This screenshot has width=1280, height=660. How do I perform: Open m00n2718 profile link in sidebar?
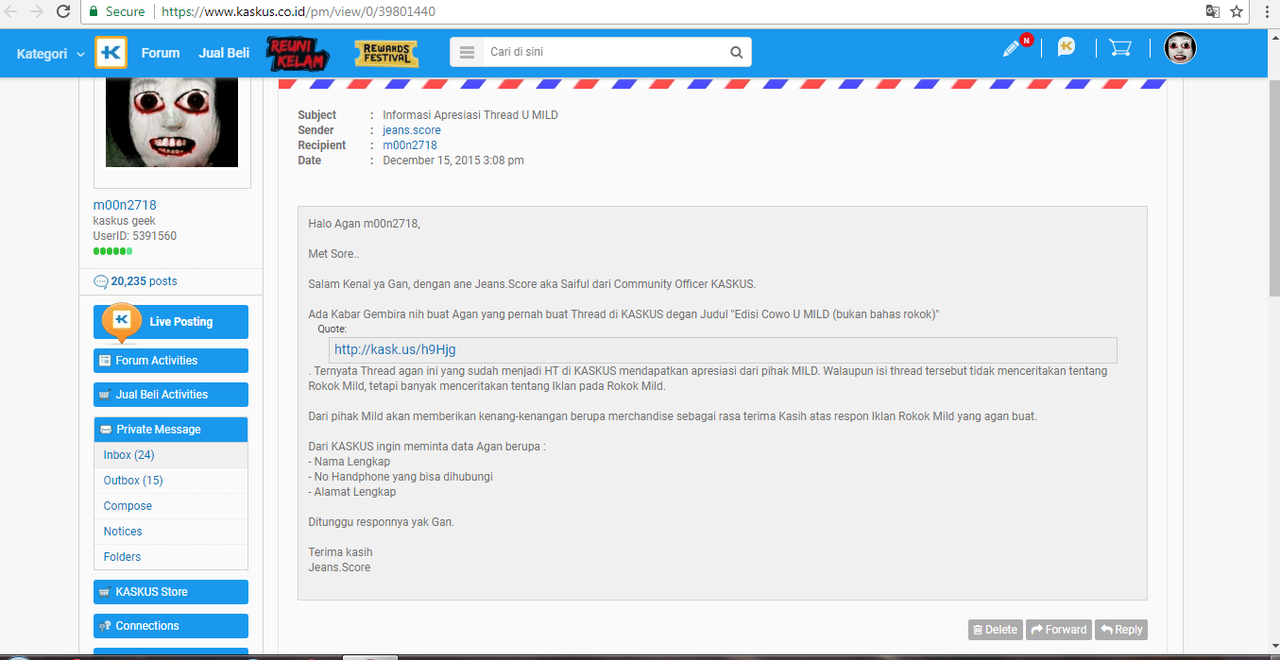(125, 205)
